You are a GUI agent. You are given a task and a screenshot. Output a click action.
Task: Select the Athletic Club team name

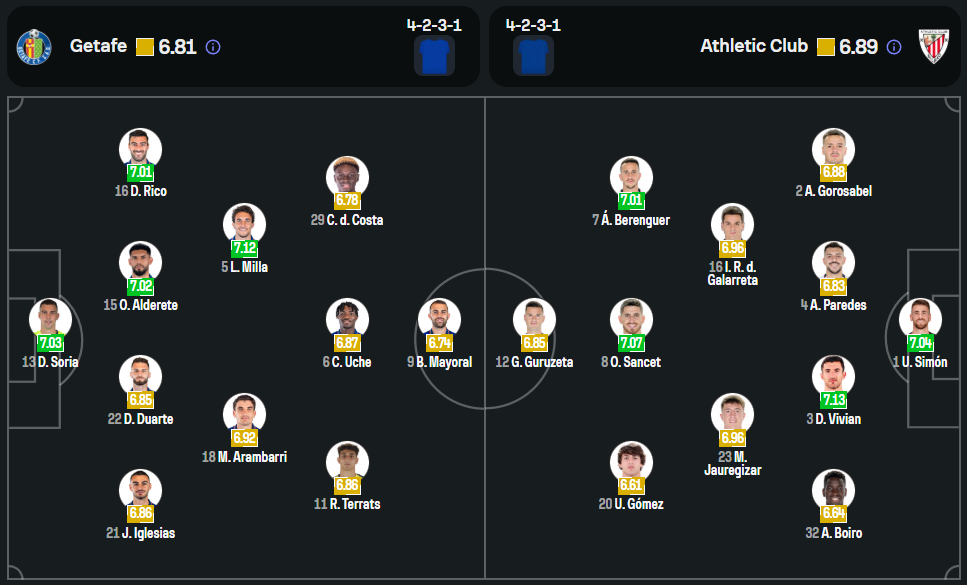(754, 46)
